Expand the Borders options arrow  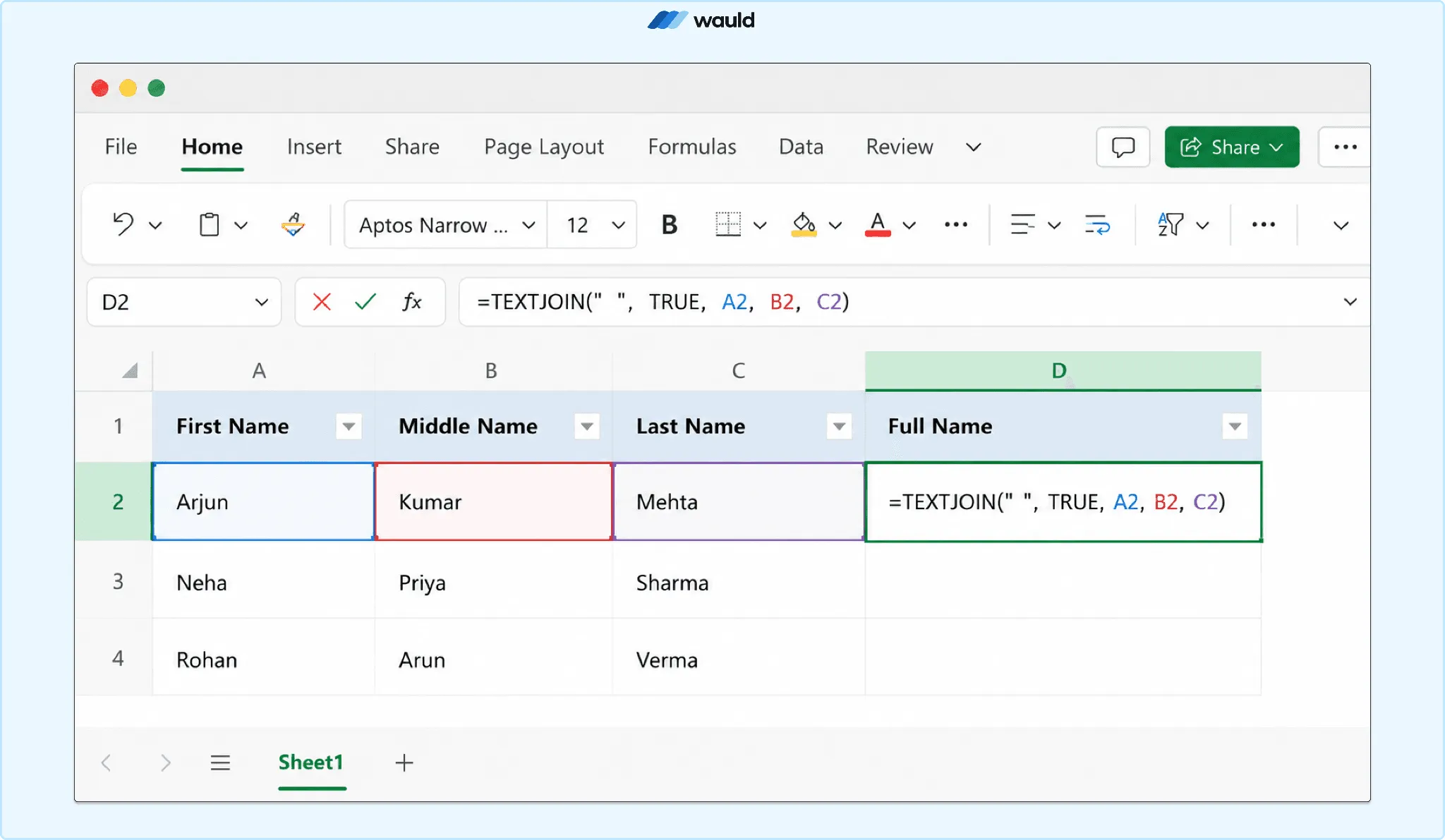(x=760, y=226)
